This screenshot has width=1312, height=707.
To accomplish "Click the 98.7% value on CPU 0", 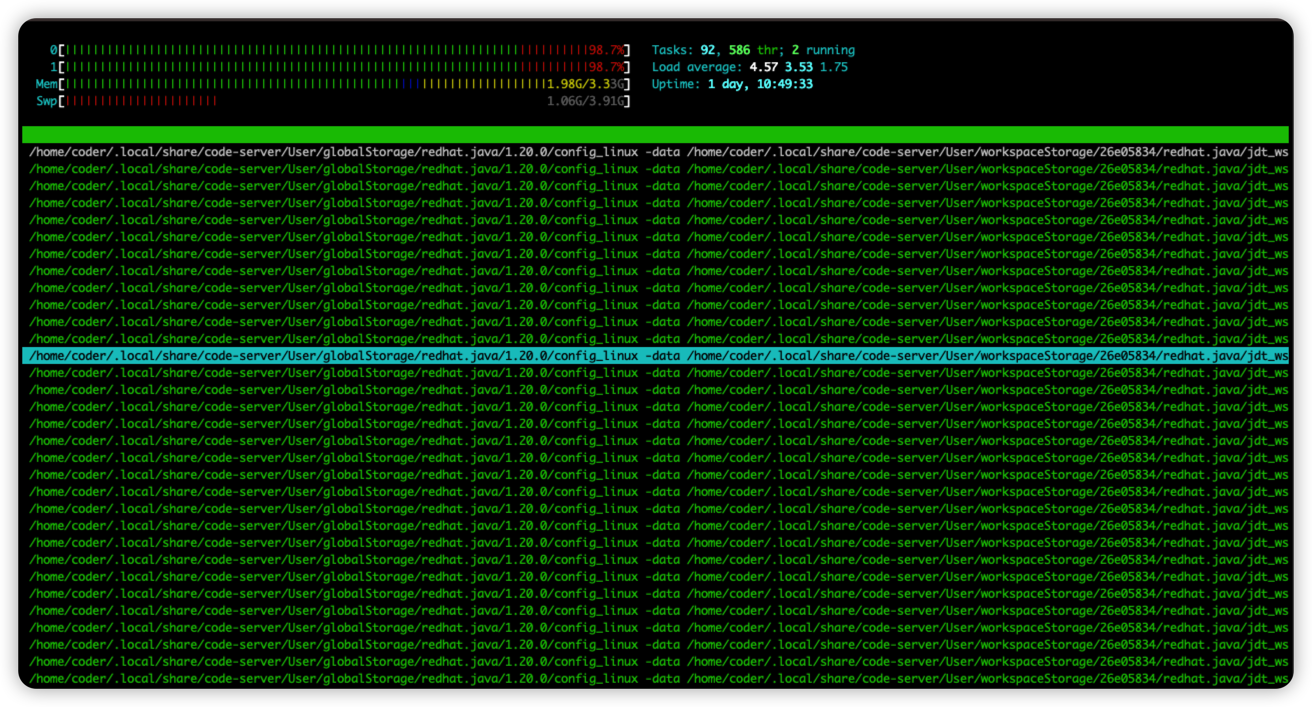I will pos(606,50).
